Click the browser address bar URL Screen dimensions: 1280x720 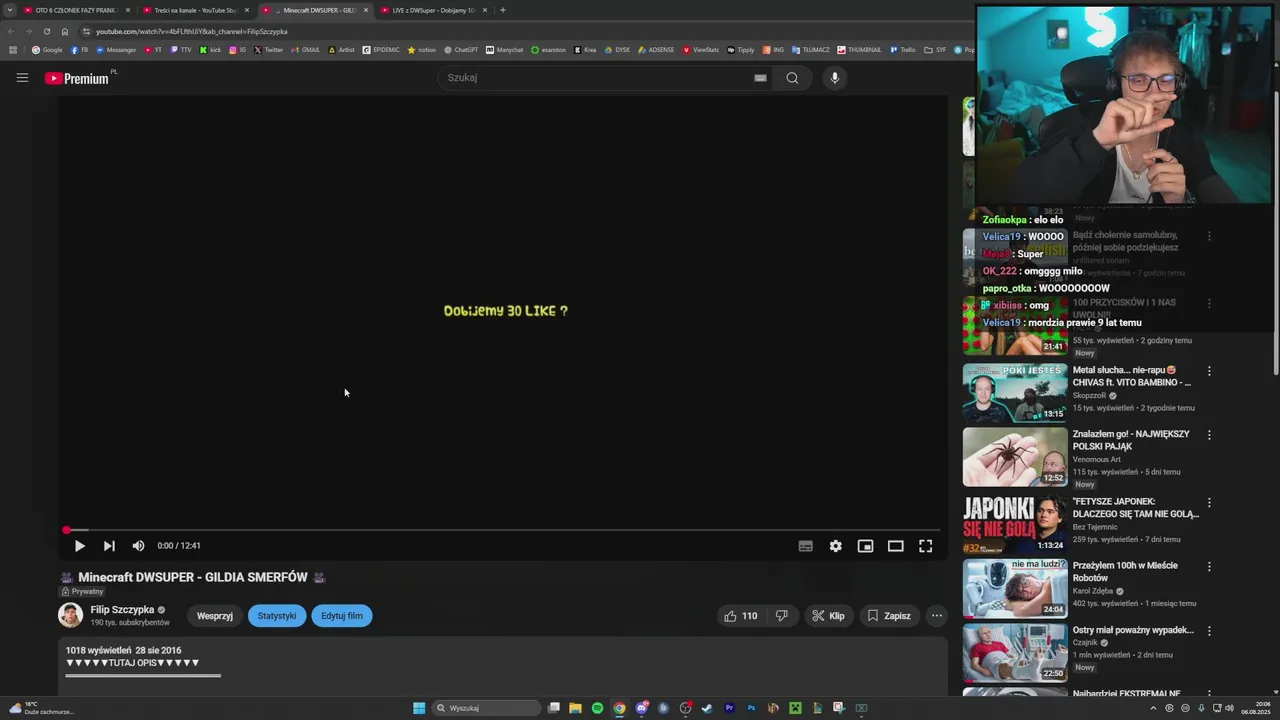pos(191,31)
